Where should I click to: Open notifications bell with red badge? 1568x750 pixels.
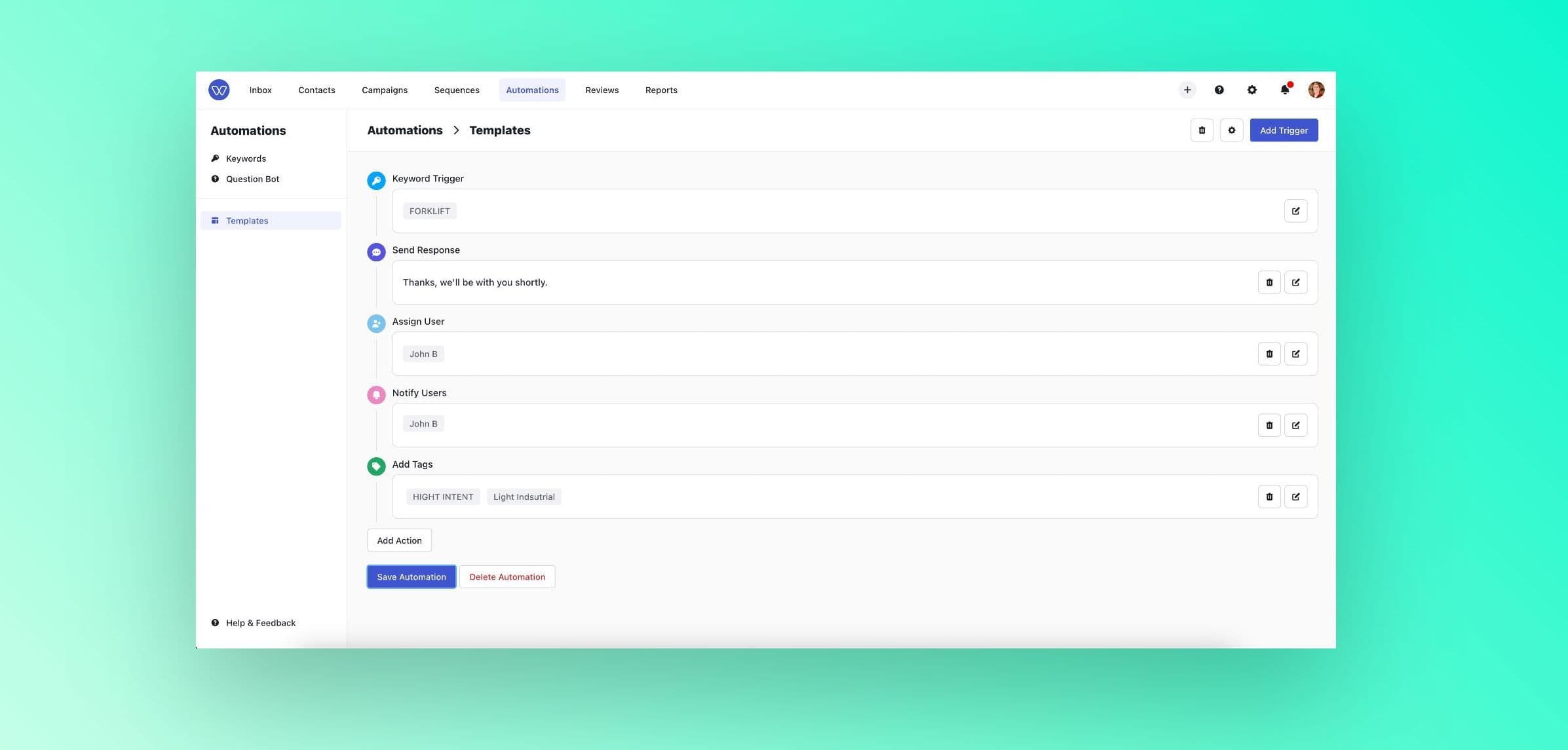[x=1284, y=90]
